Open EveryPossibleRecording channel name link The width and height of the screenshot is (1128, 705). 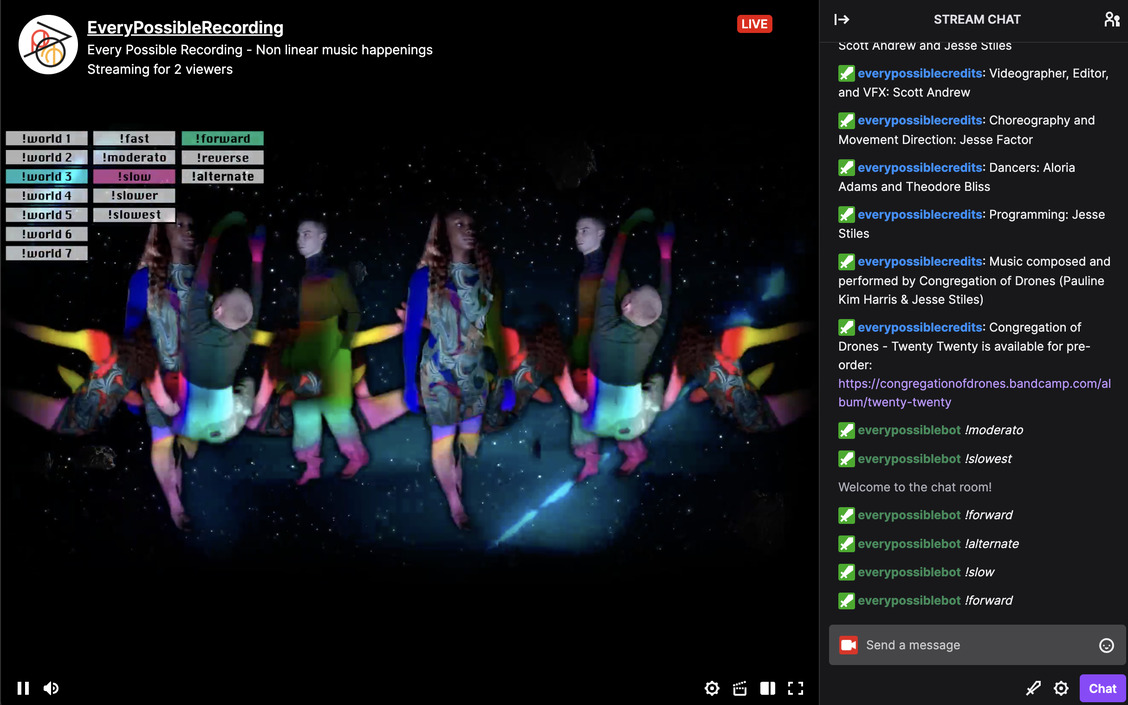(185, 28)
